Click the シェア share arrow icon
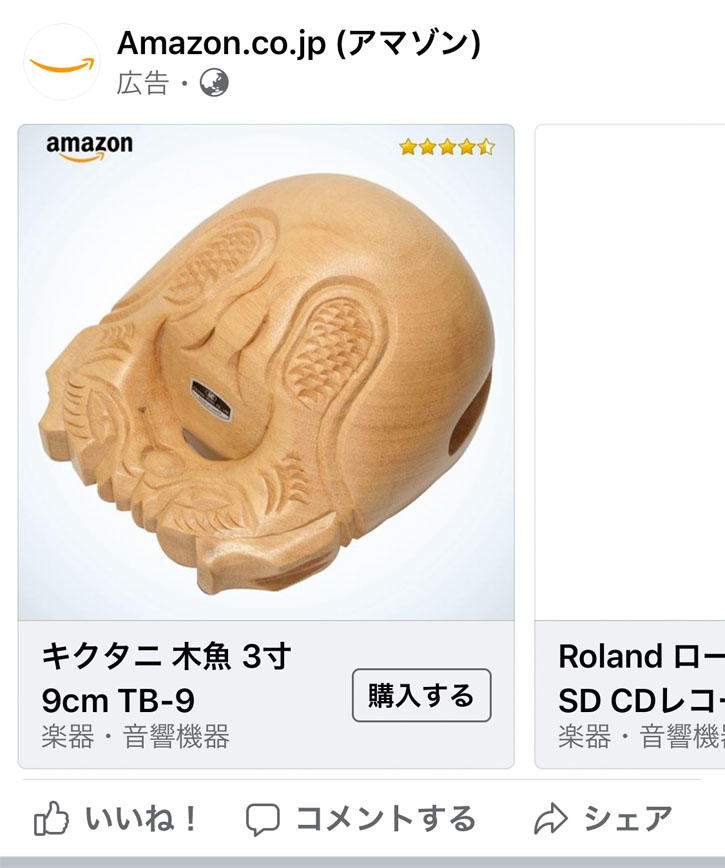The height and width of the screenshot is (868, 725). (x=551, y=819)
